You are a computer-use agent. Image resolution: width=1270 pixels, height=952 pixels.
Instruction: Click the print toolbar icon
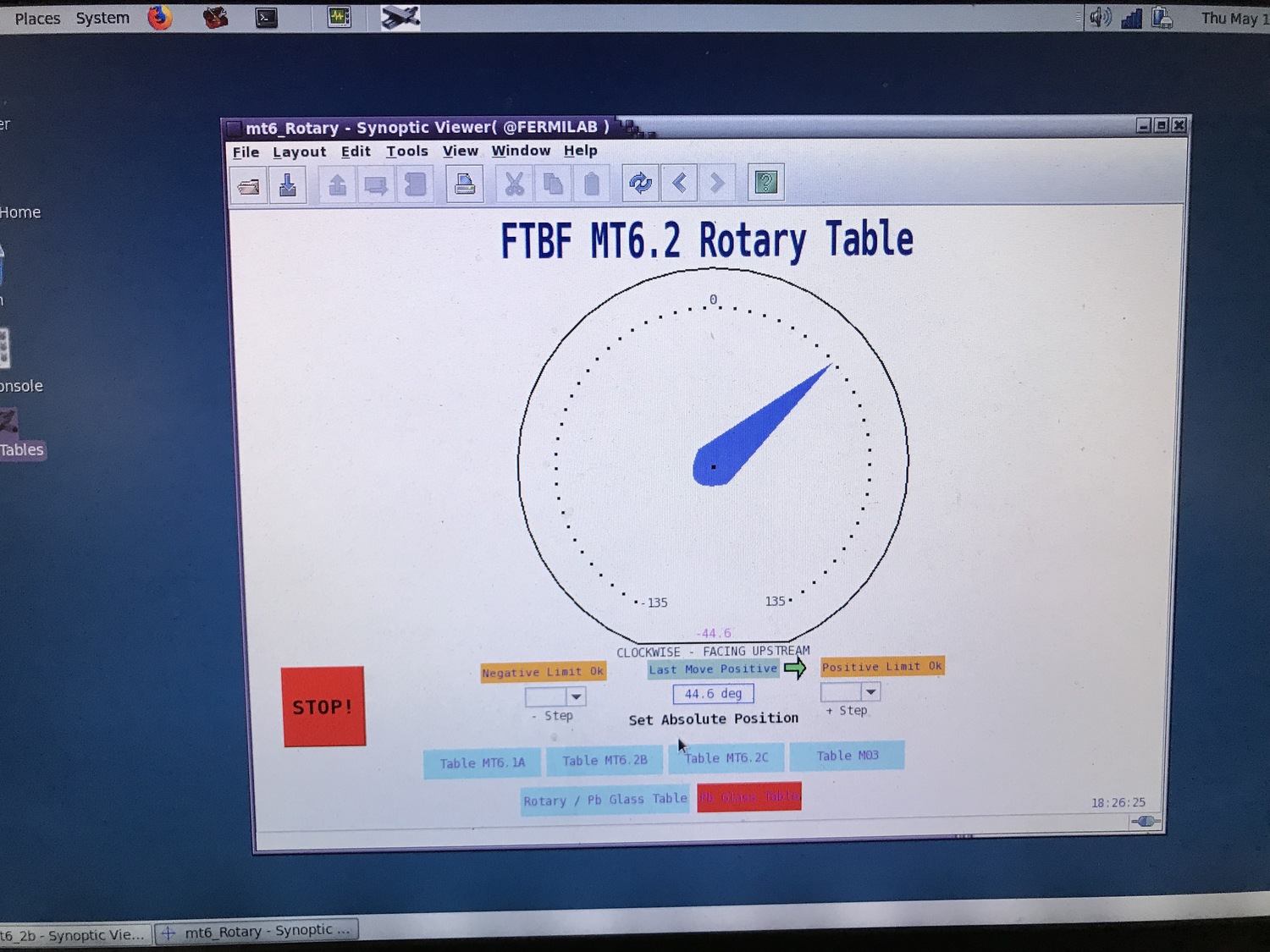pos(465,184)
